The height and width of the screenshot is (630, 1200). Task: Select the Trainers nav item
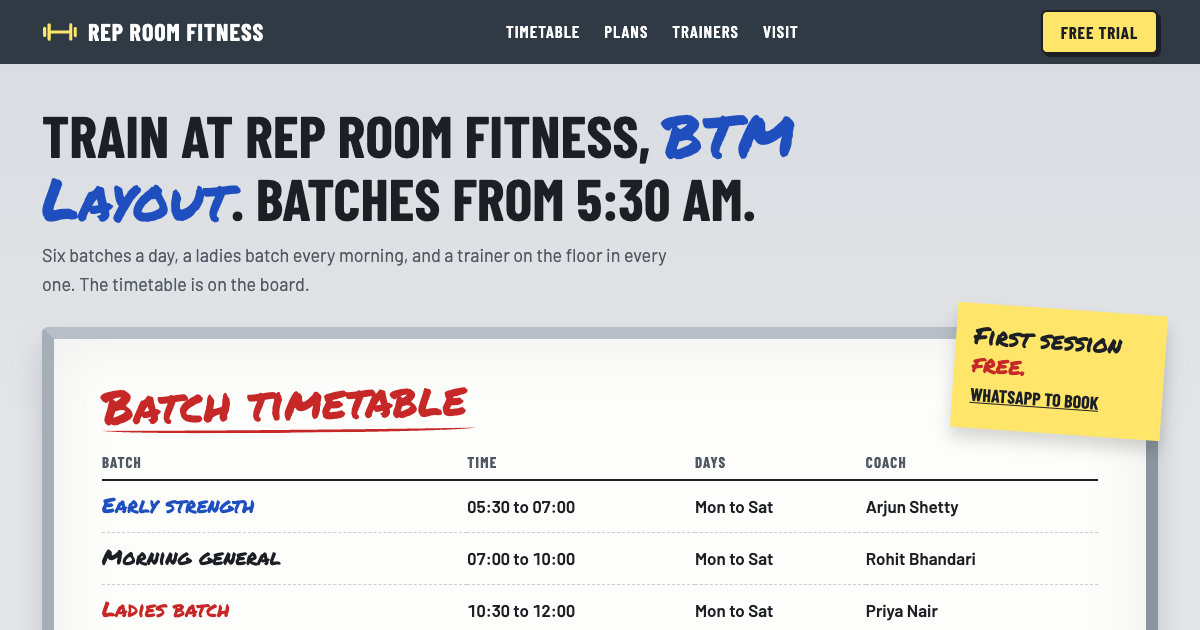705,32
